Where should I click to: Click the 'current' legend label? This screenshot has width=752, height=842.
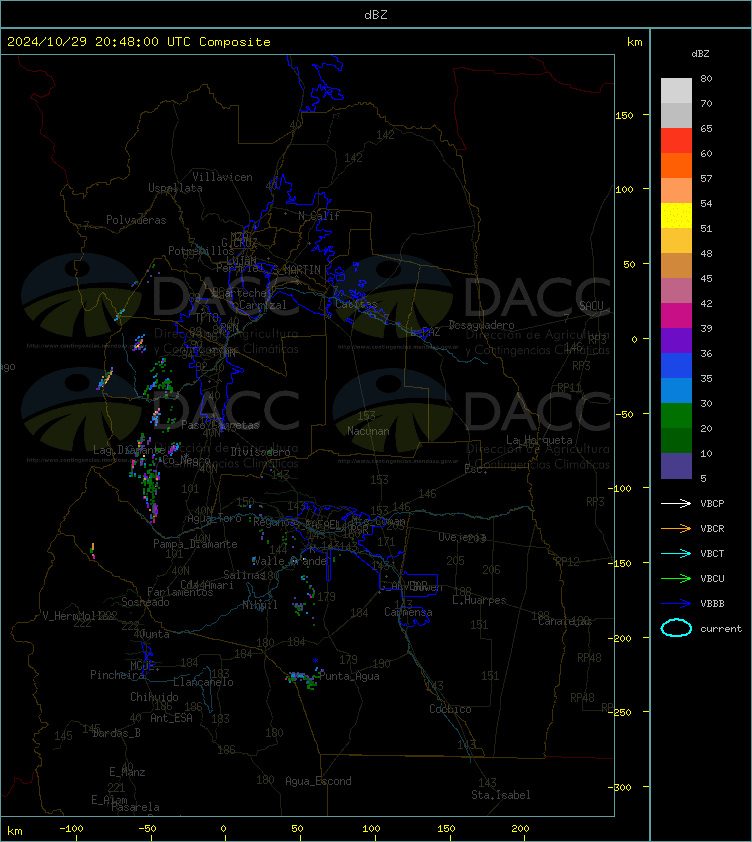tap(721, 628)
